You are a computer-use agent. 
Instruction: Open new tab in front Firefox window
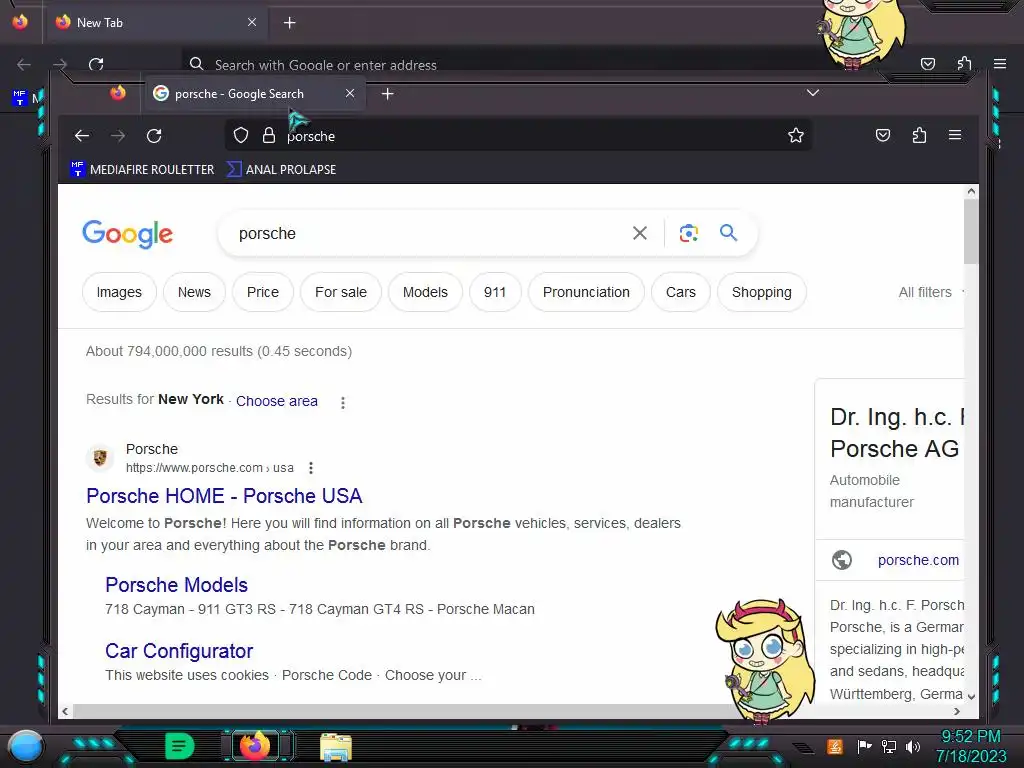(x=387, y=94)
